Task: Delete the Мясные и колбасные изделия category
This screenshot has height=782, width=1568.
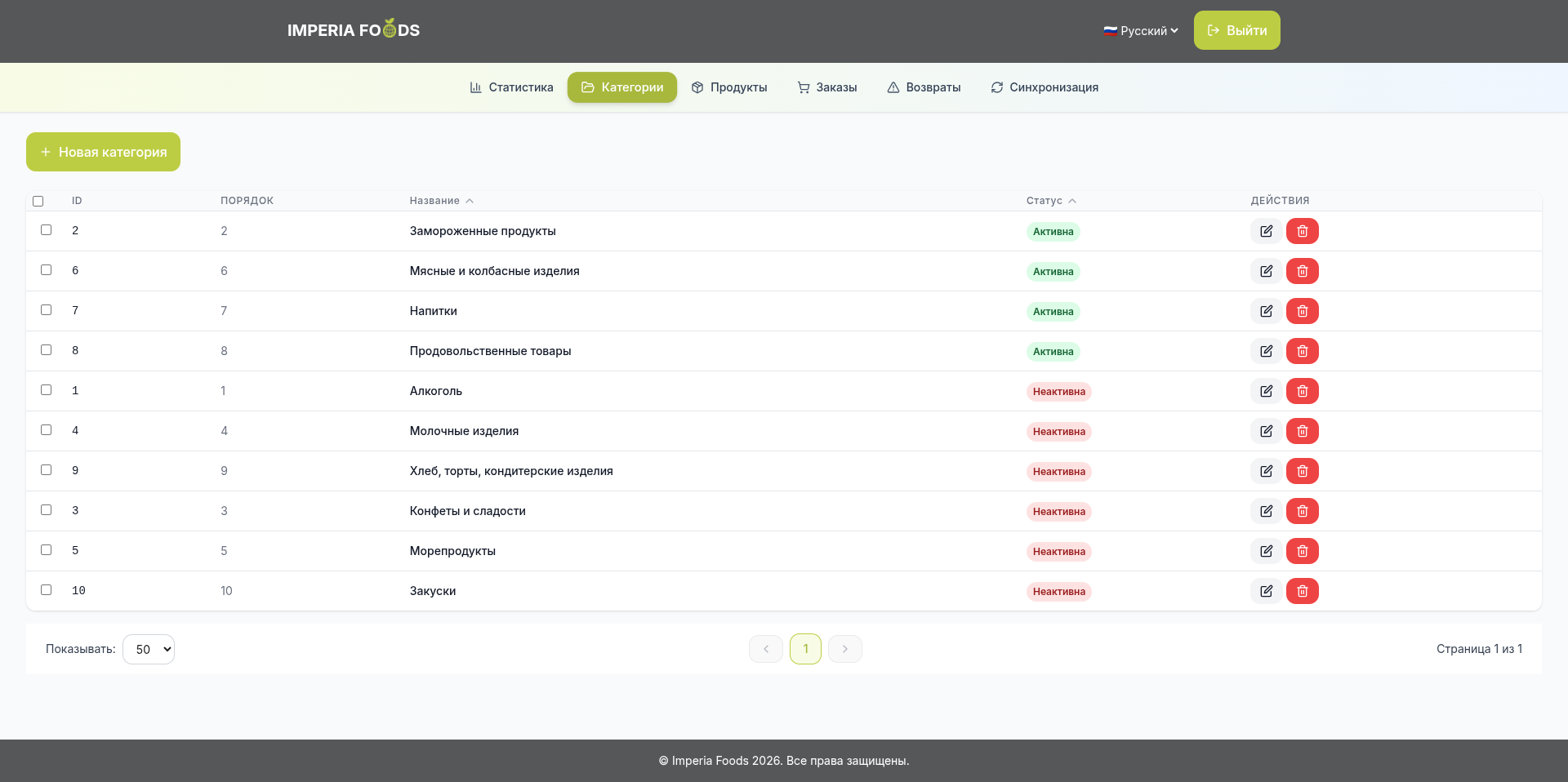Action: 1303,271
